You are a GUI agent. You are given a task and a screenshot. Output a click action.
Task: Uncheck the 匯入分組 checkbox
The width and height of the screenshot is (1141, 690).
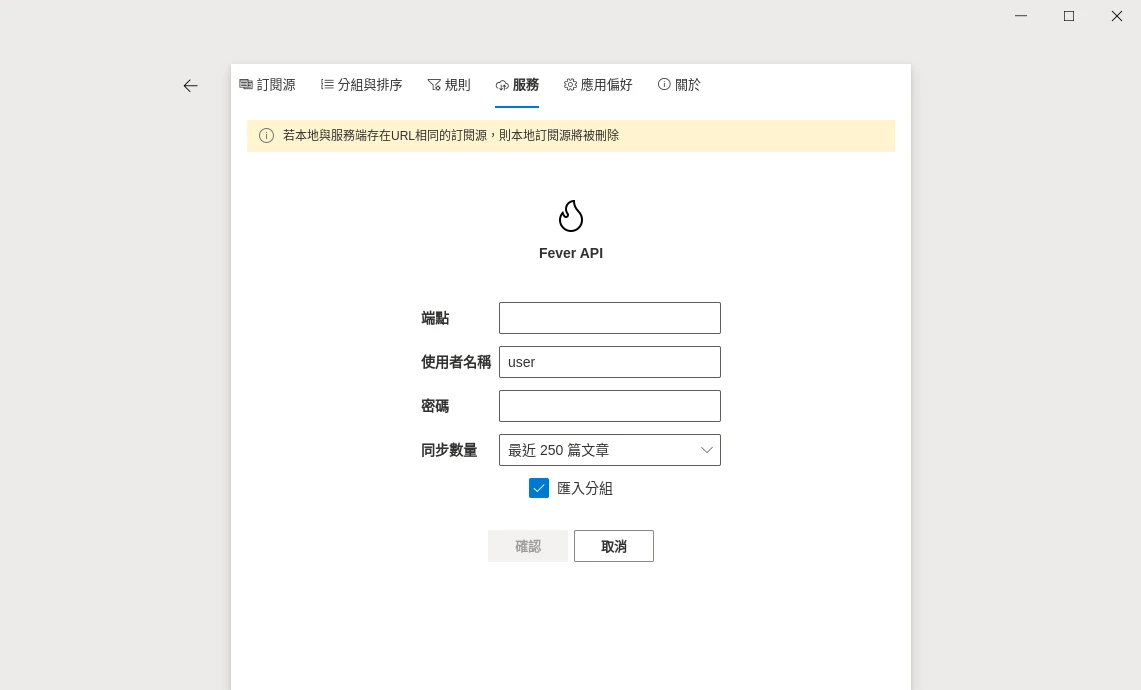[538, 488]
